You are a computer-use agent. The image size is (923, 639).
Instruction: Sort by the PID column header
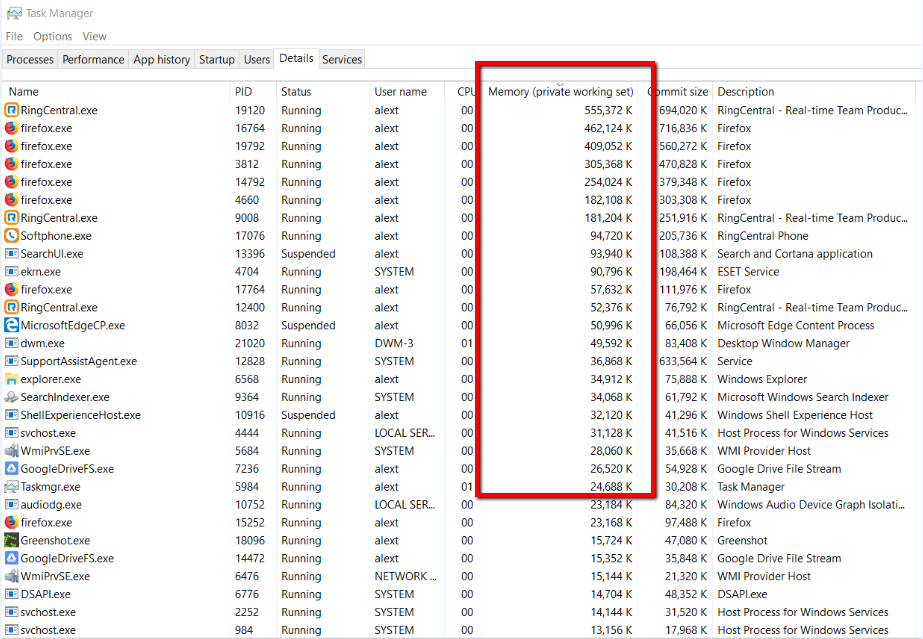click(x=253, y=92)
